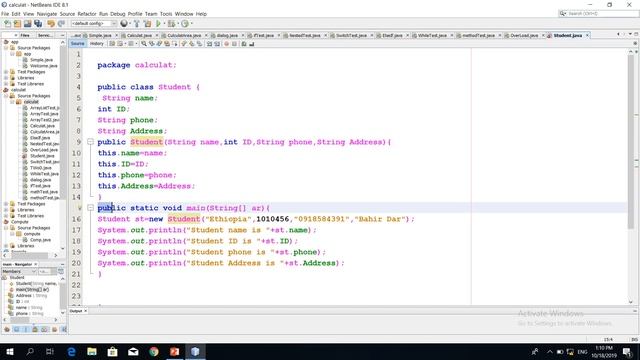Click the Last Edit editor toolbar icon

point(112,44)
